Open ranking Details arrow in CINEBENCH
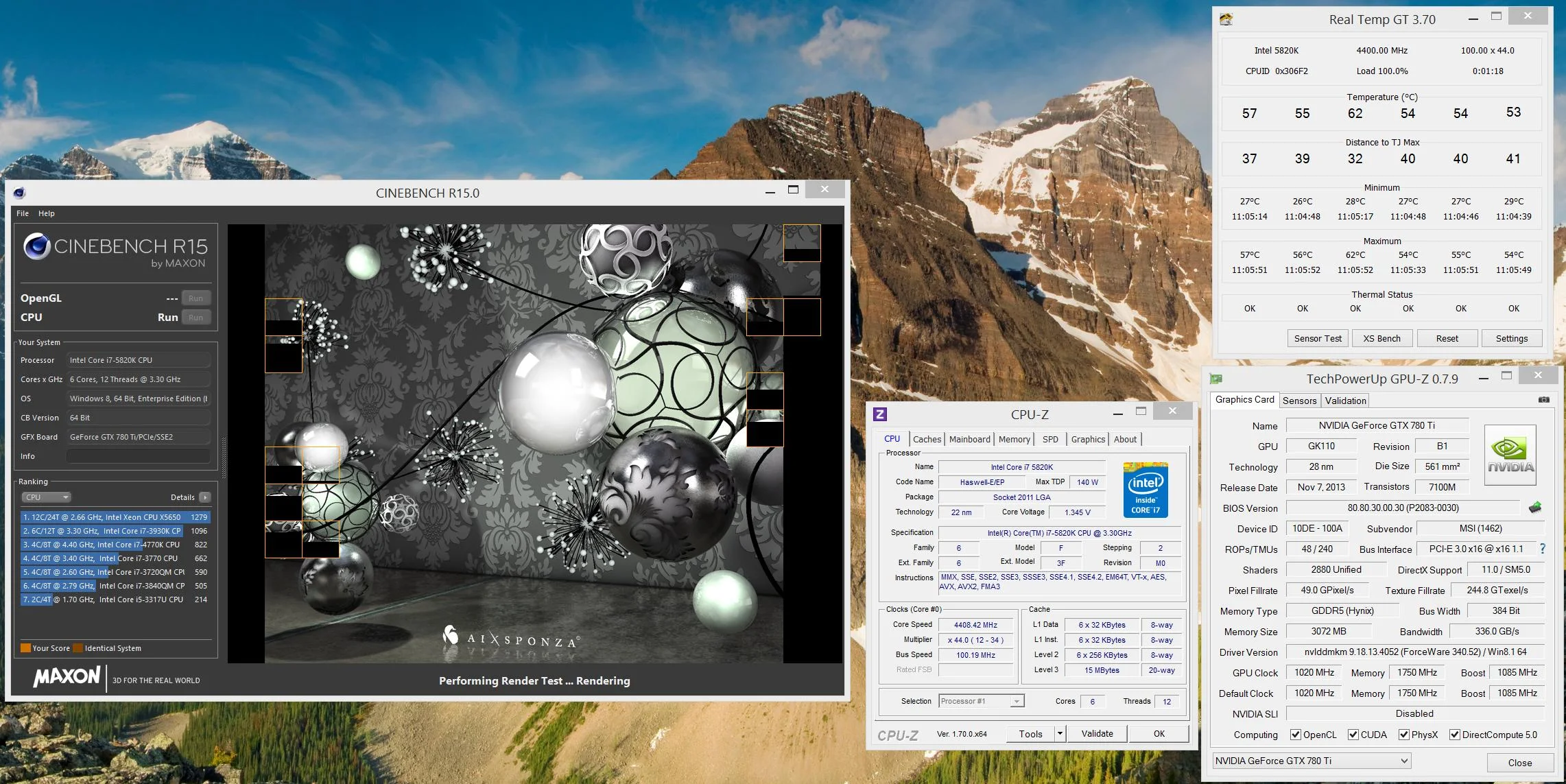The width and height of the screenshot is (1566, 784). click(205, 497)
